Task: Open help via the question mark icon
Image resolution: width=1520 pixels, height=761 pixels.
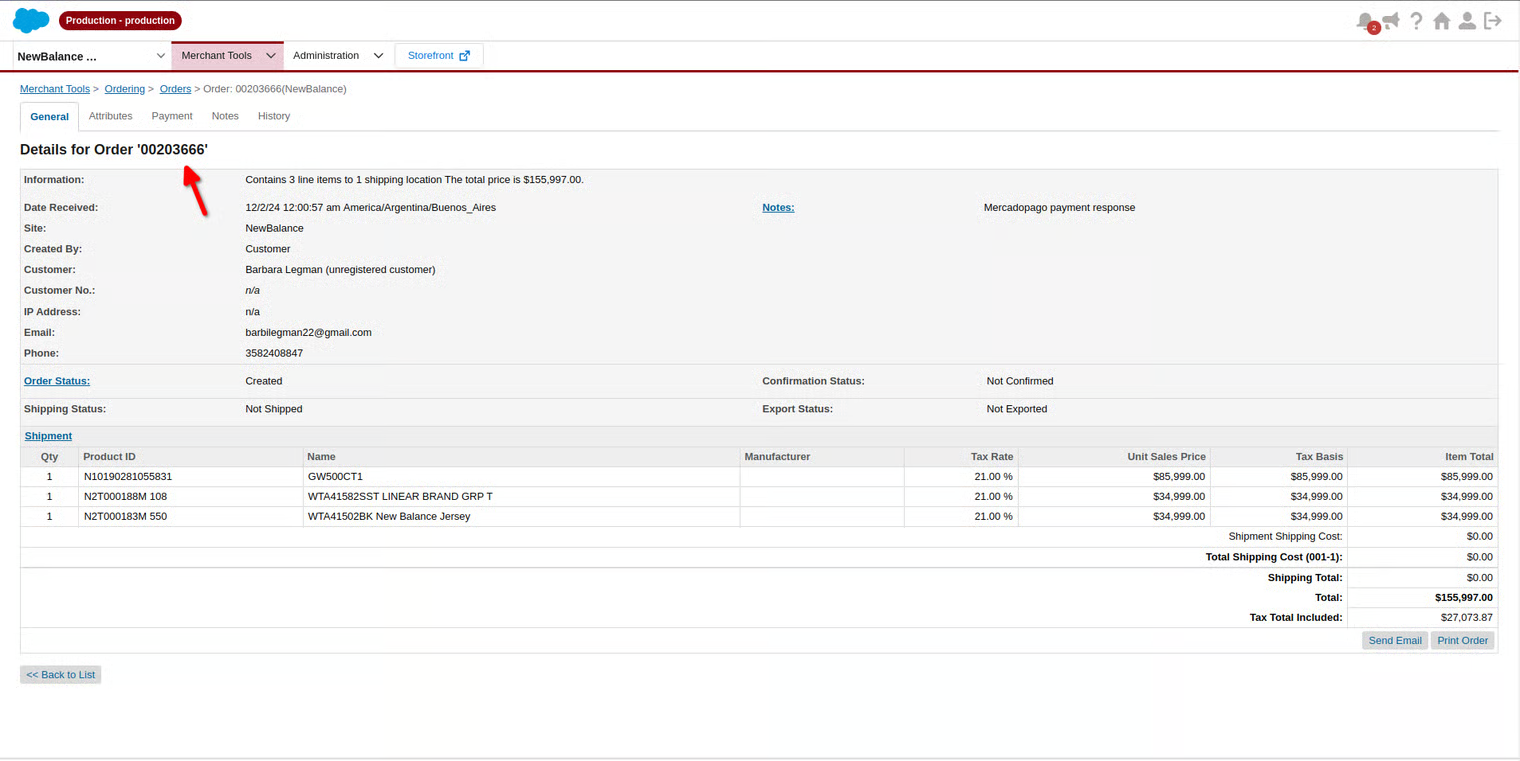Action: pos(1416,21)
